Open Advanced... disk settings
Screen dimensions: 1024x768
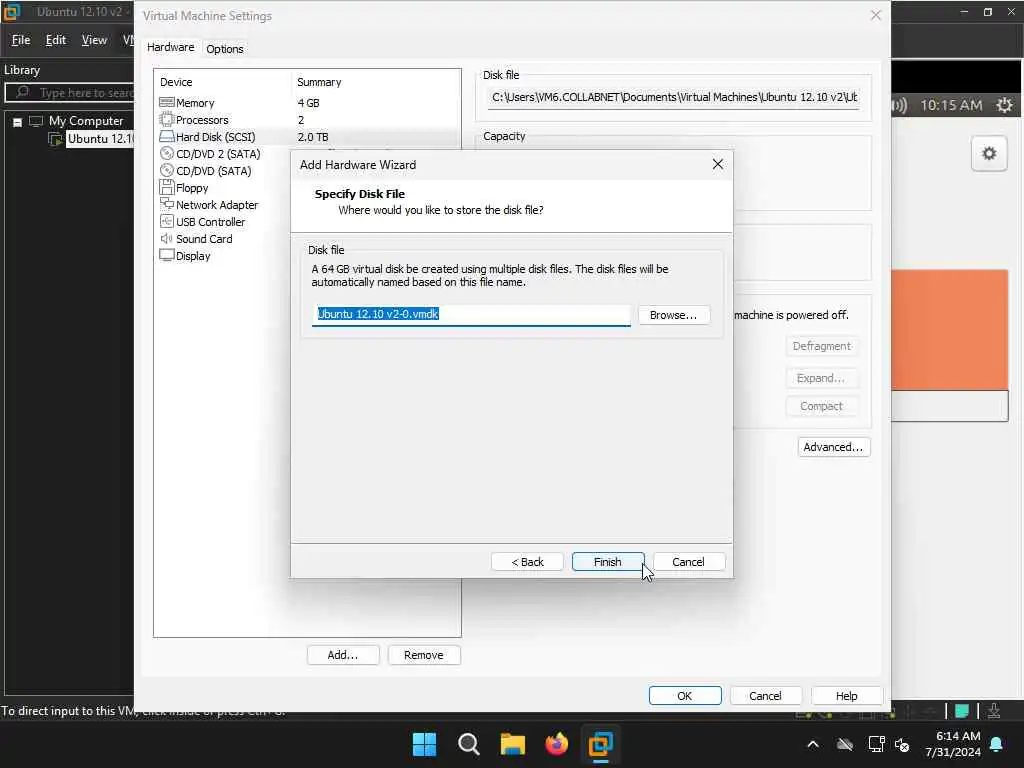(833, 447)
